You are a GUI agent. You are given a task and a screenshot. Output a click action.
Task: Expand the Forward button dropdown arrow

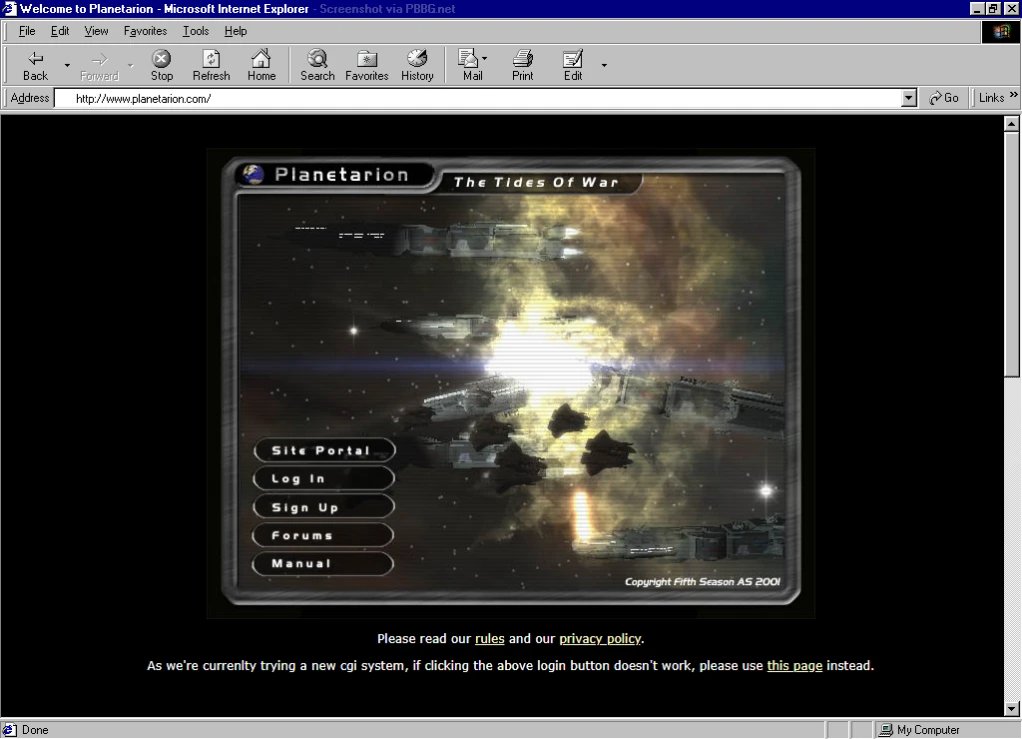tap(130, 65)
